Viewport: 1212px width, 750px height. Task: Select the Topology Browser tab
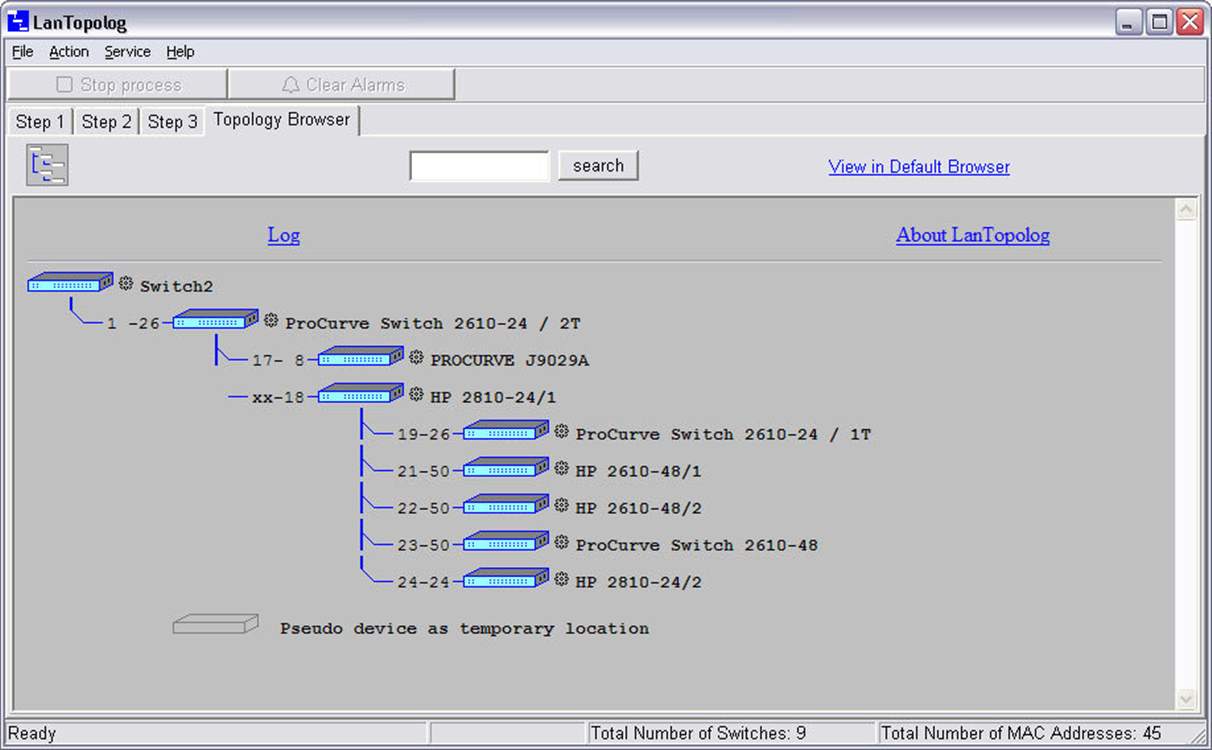[282, 120]
